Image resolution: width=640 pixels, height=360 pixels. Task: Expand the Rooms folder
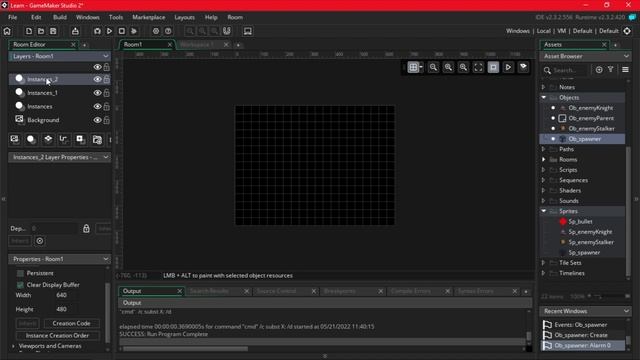(544, 159)
